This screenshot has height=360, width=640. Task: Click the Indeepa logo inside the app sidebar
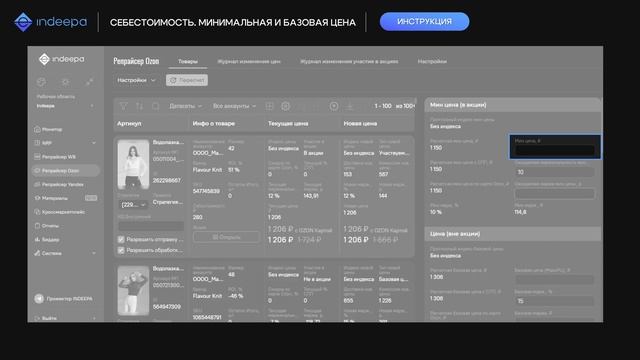point(62,59)
